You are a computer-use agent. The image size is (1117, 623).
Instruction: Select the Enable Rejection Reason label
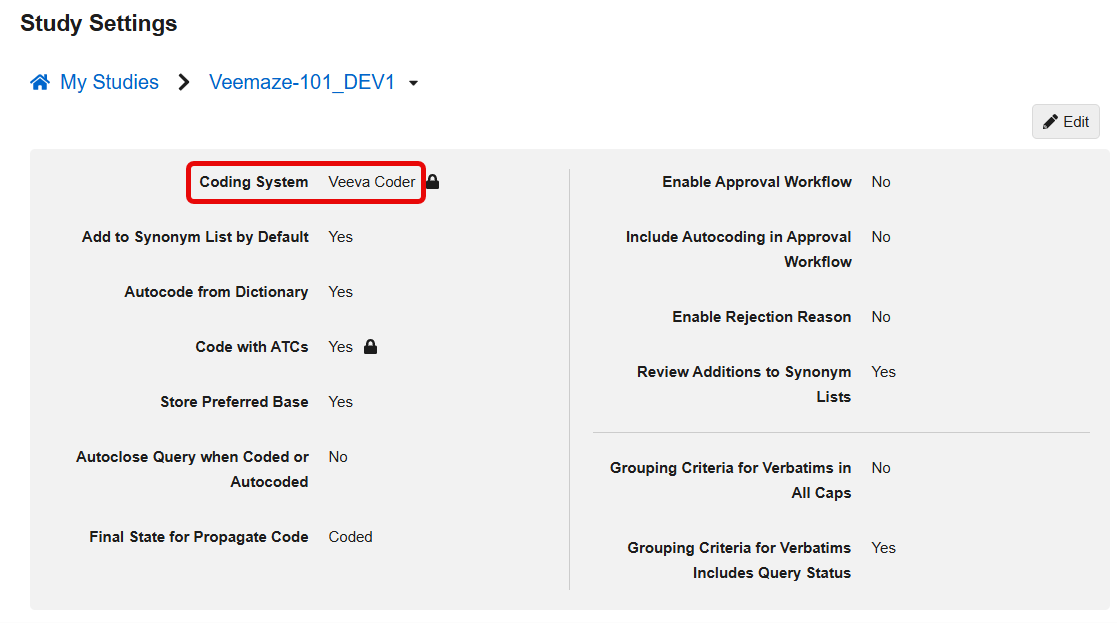tap(761, 317)
